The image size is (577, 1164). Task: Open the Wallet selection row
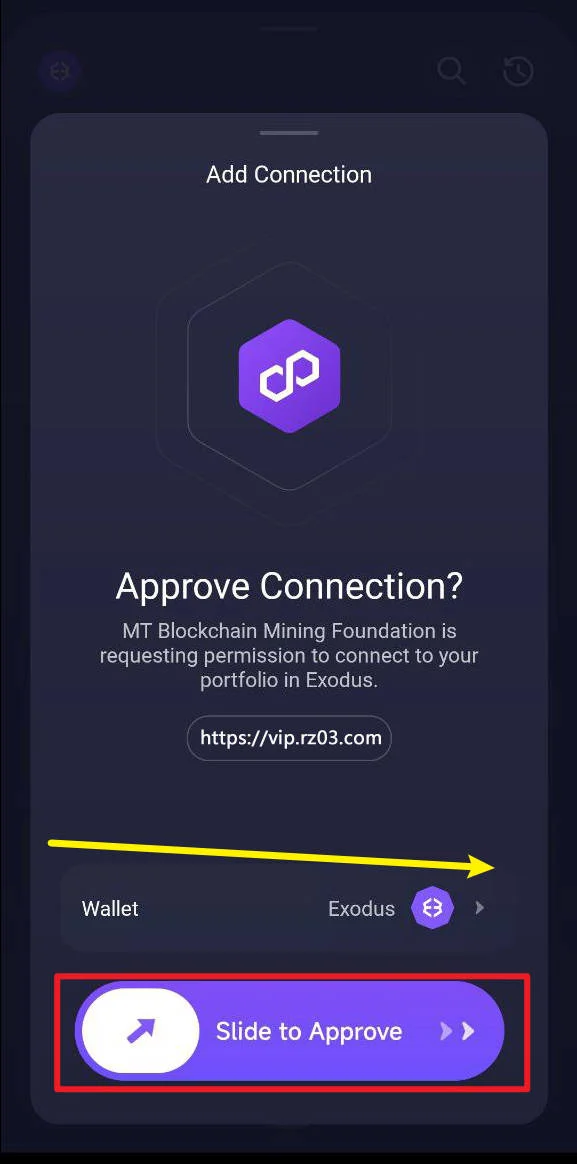pyautogui.click(x=288, y=908)
